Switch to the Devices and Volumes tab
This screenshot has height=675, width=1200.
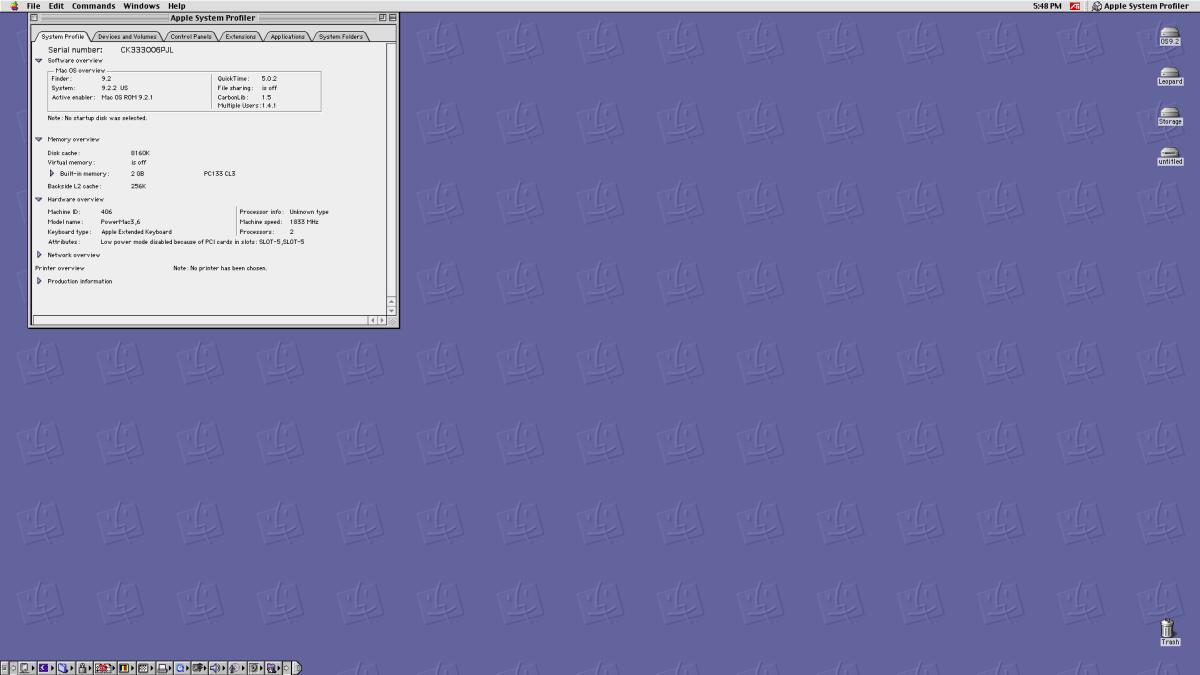click(127, 37)
